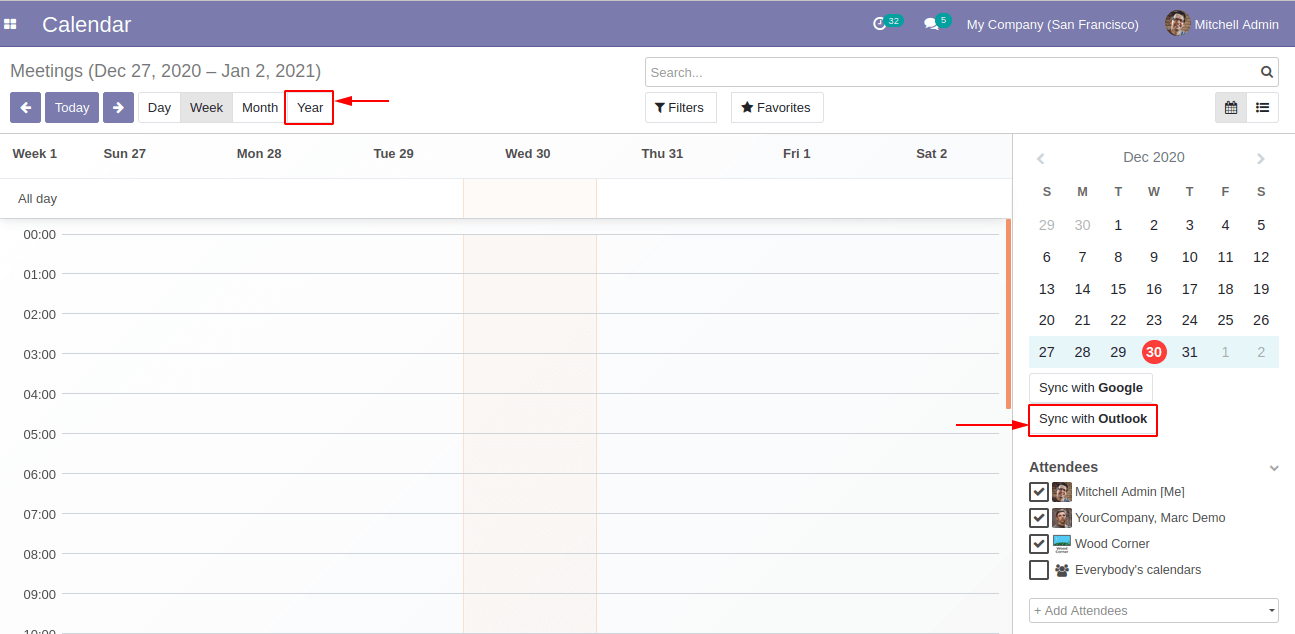This screenshot has height=634, width=1295.
Task: Click Sync with Outlook button
Action: pos(1093,420)
